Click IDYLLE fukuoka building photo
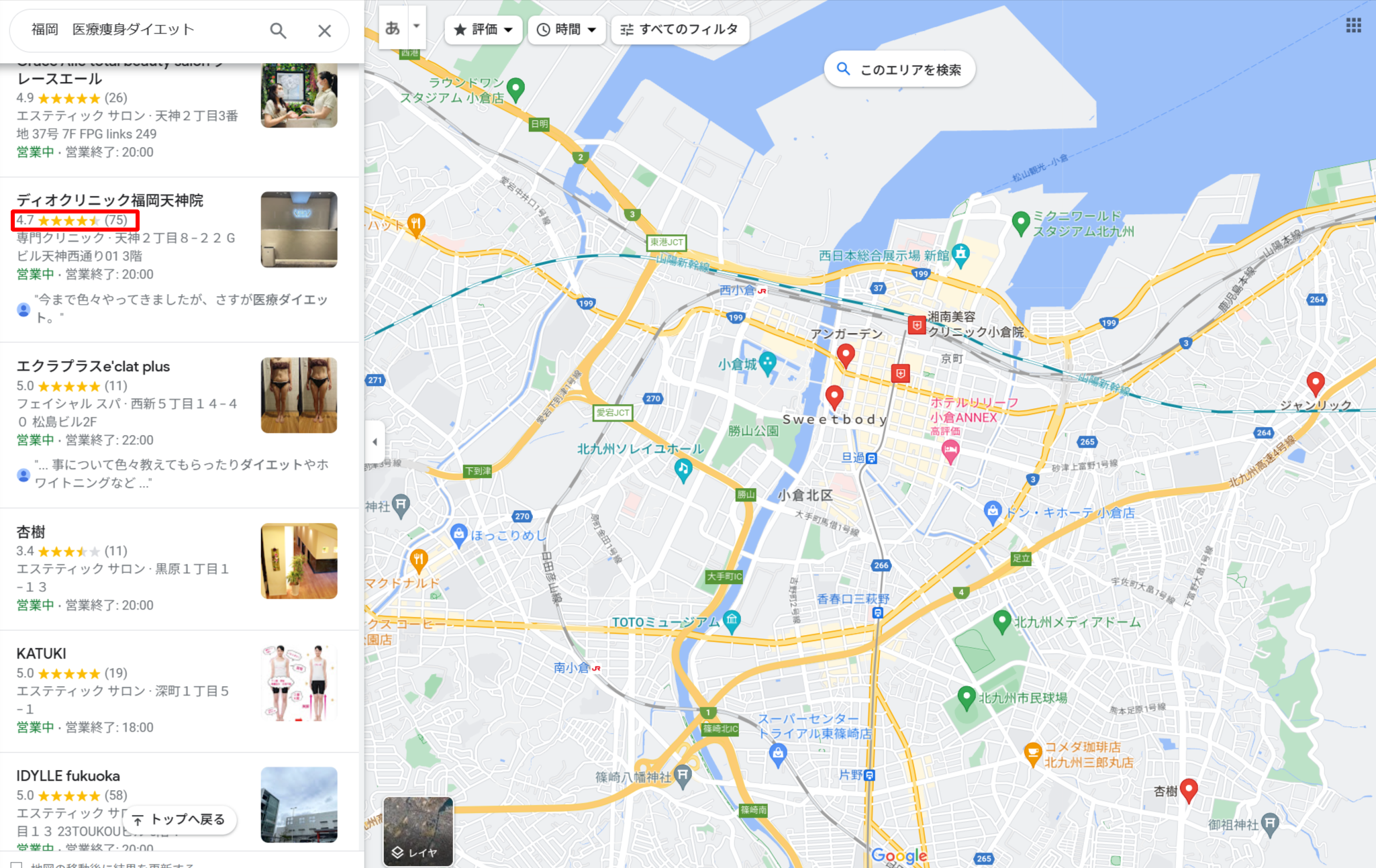 (299, 804)
